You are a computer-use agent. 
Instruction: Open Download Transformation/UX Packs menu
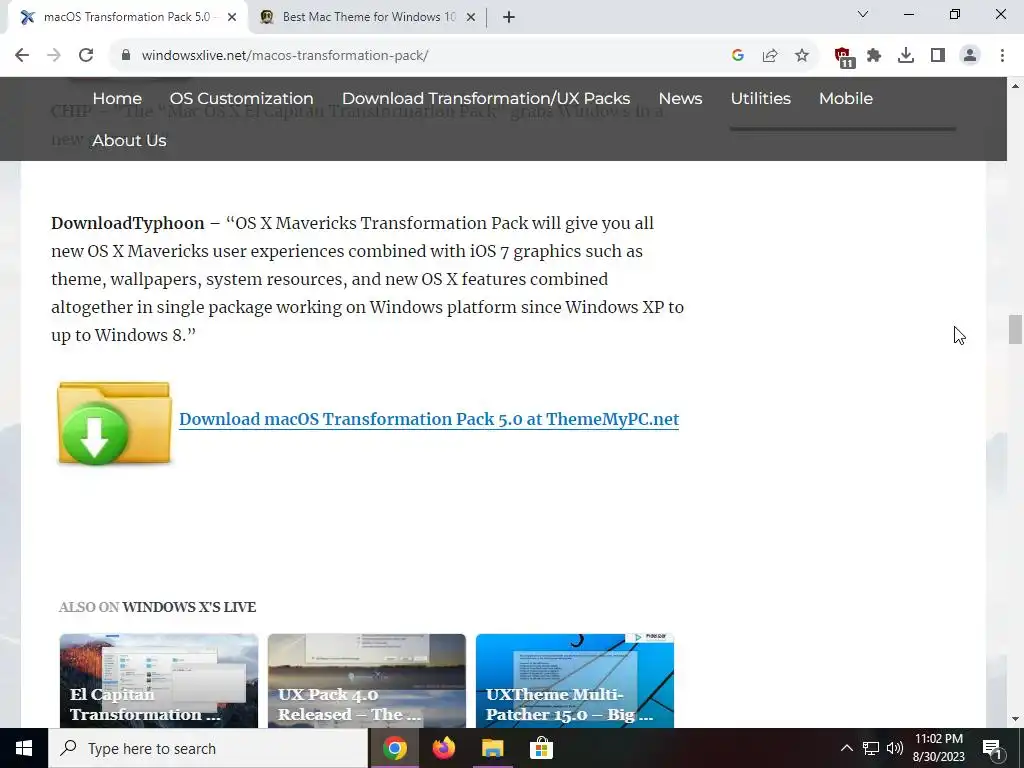(x=486, y=99)
